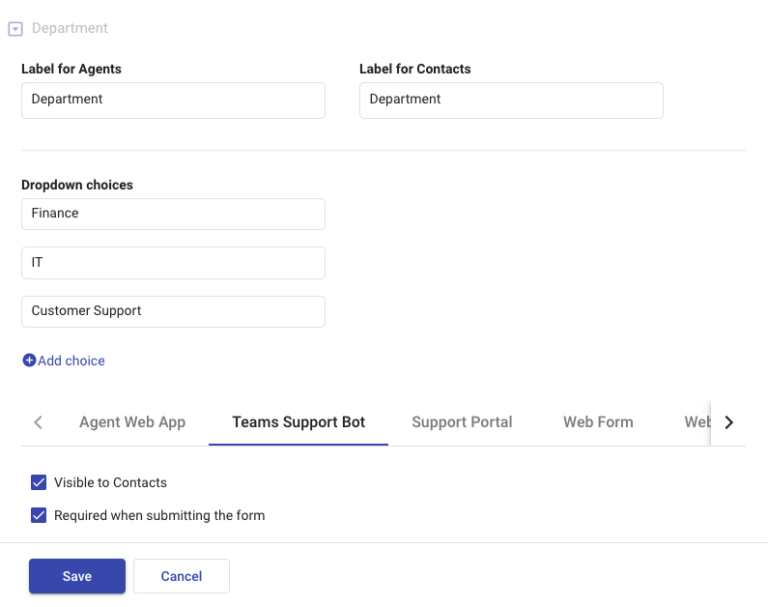Click the Required when submitting the form label
Viewport: 768px width, 607px height.
159,515
